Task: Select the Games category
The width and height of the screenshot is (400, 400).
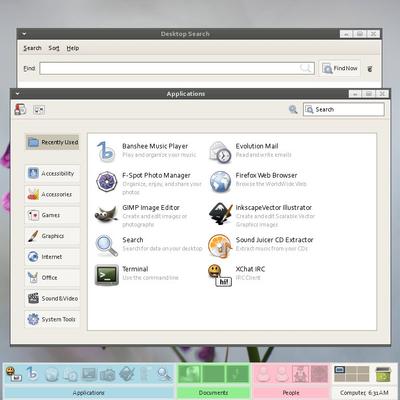Action: point(52,215)
